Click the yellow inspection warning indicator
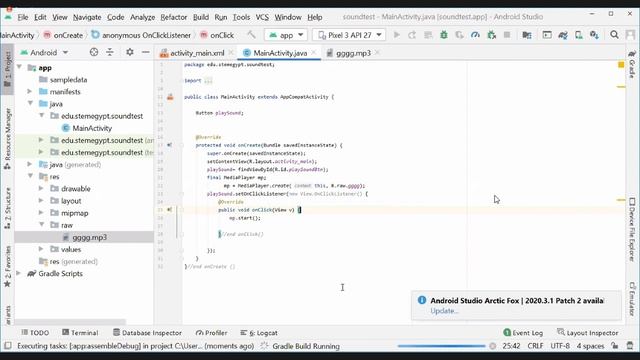Viewport: 640px width, 360px height. click(x=621, y=64)
